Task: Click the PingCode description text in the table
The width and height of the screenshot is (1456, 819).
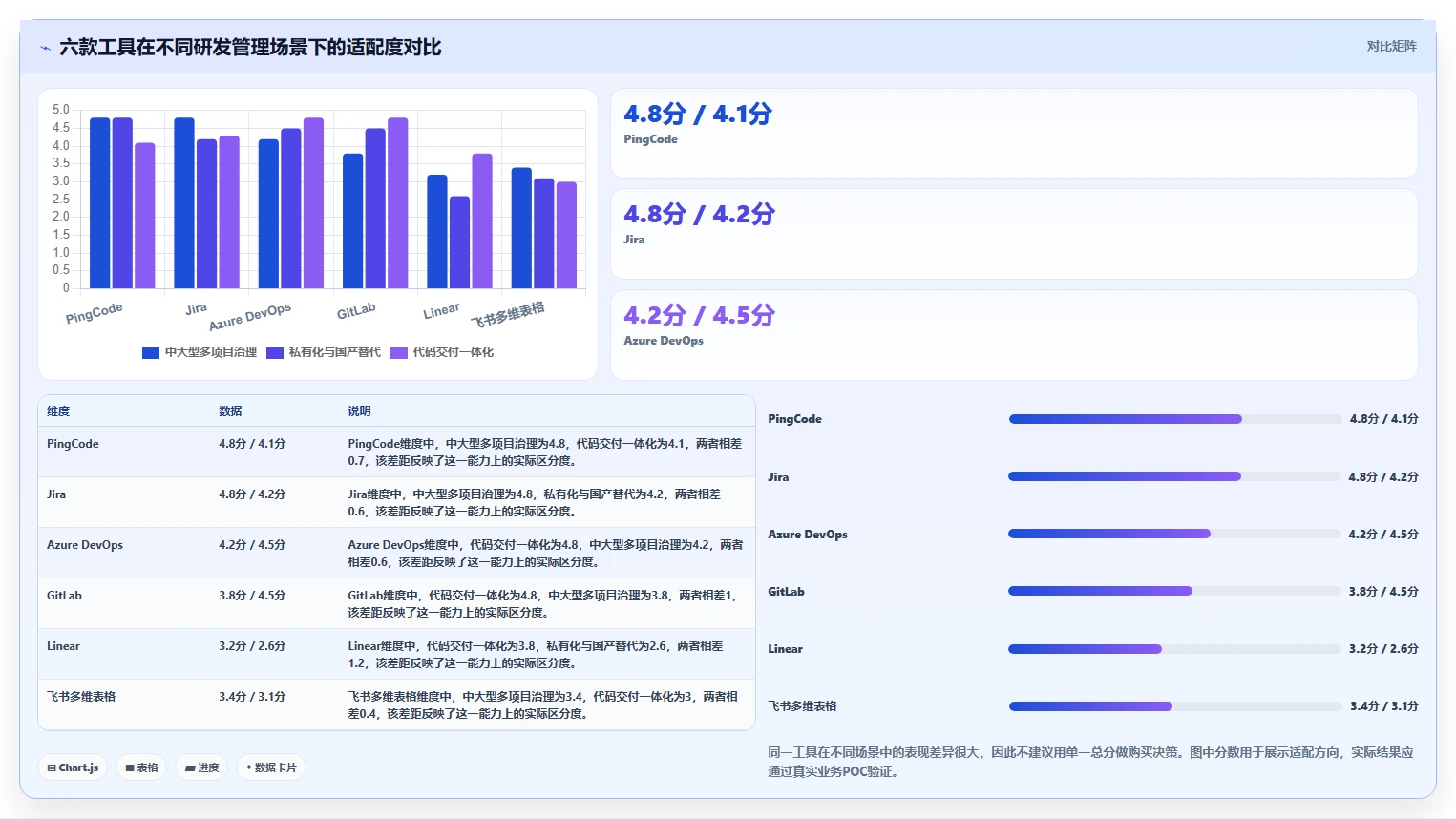Action: (x=544, y=452)
